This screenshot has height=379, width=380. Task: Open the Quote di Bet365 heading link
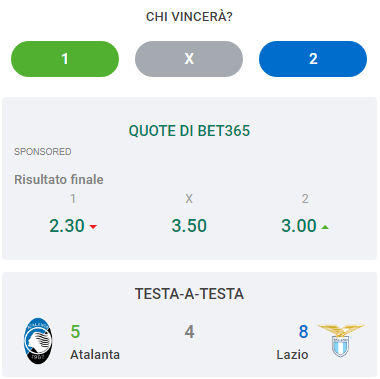[189, 131]
